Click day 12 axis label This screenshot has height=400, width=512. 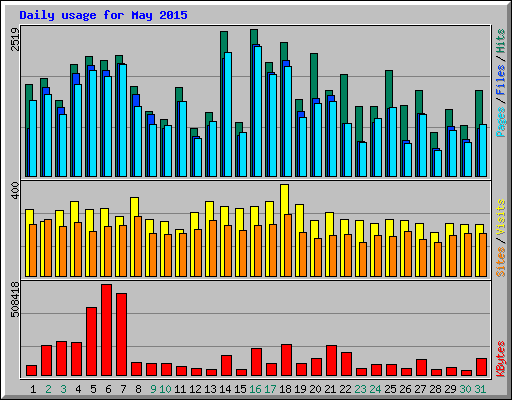tap(195, 389)
